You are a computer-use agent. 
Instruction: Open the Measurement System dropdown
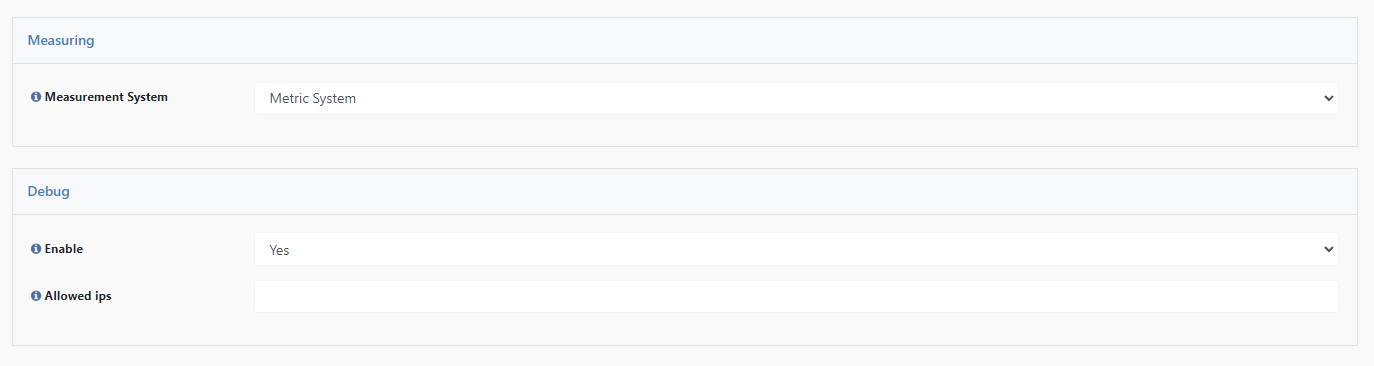coord(795,98)
